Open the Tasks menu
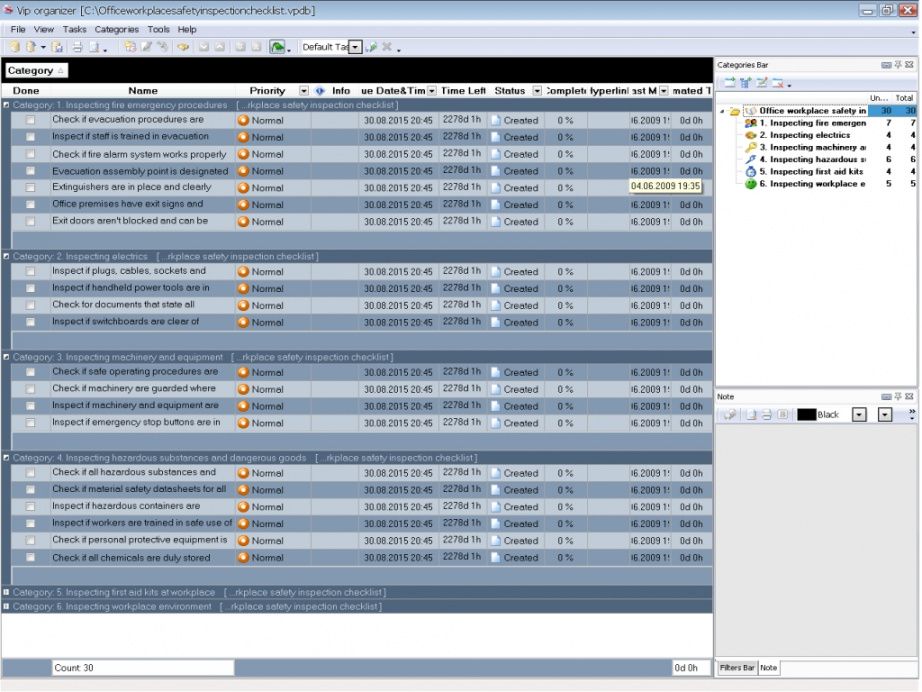This screenshot has height=692, width=922. [x=75, y=29]
